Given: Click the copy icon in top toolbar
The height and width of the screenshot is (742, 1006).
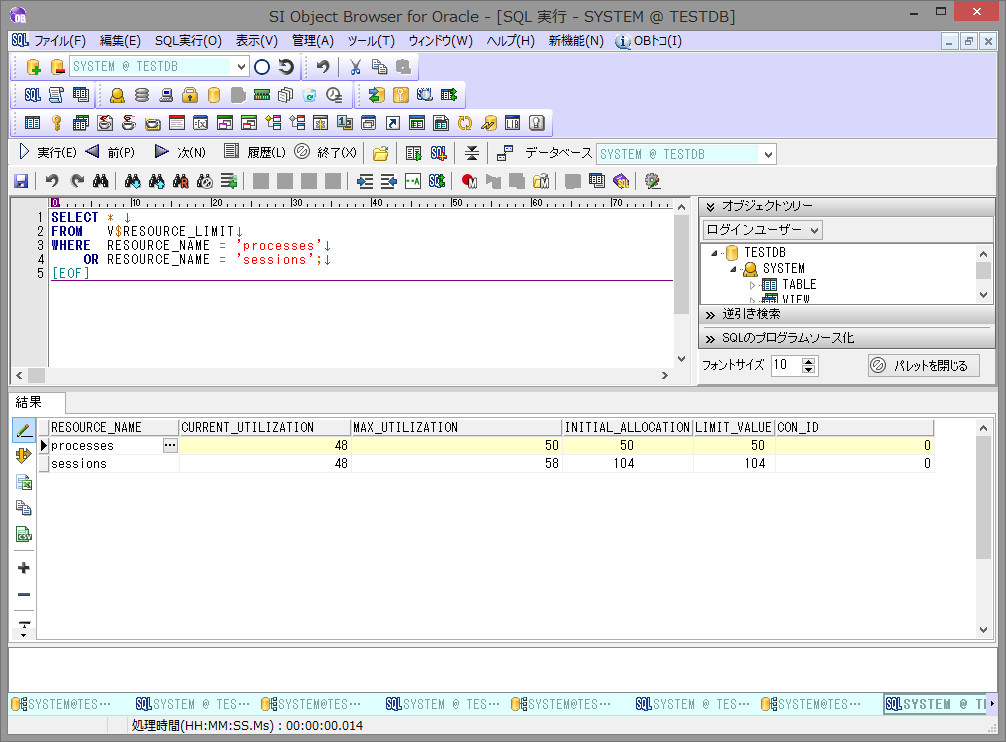Looking at the screenshot, I should click(x=379, y=67).
